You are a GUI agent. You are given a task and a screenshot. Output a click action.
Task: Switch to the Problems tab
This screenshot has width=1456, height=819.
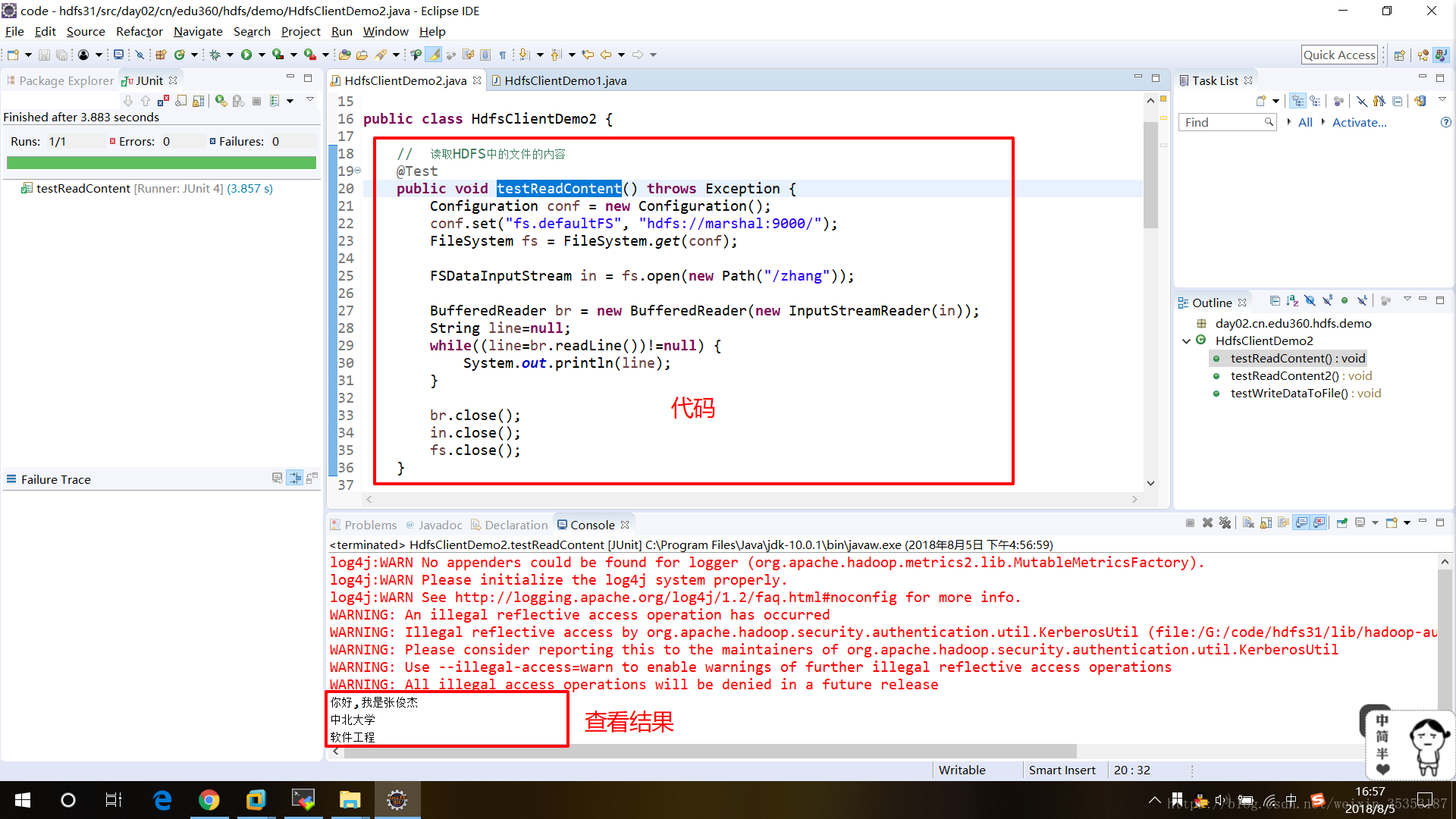(x=363, y=525)
